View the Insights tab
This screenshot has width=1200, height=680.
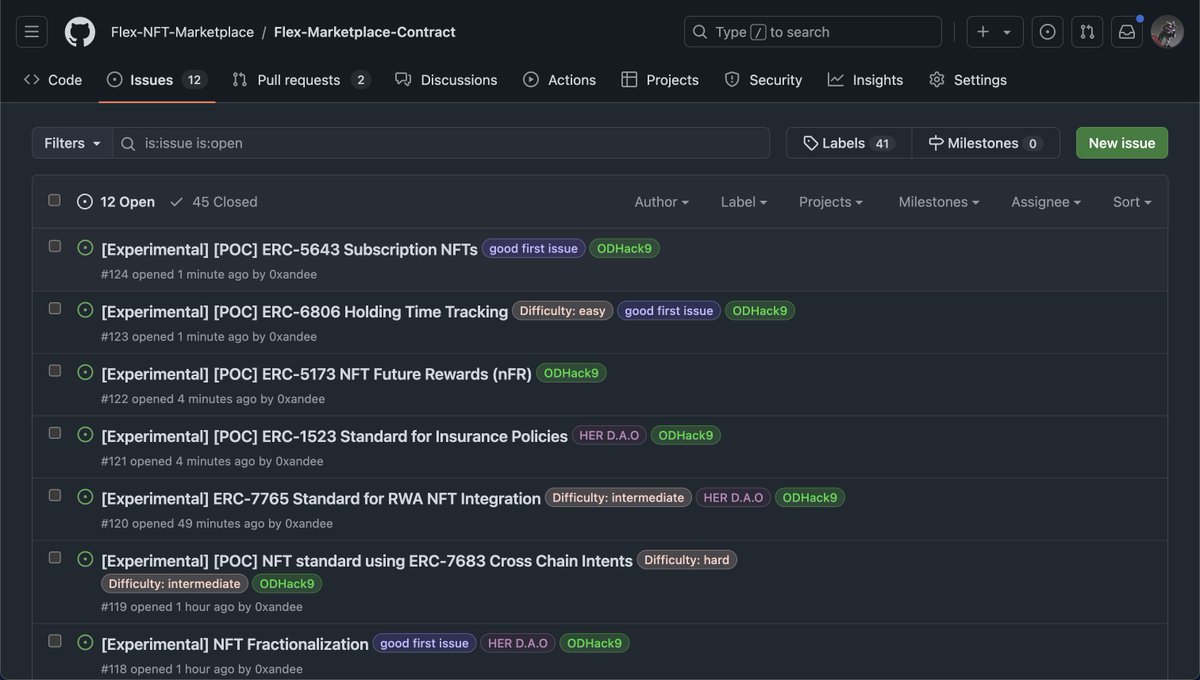865,80
